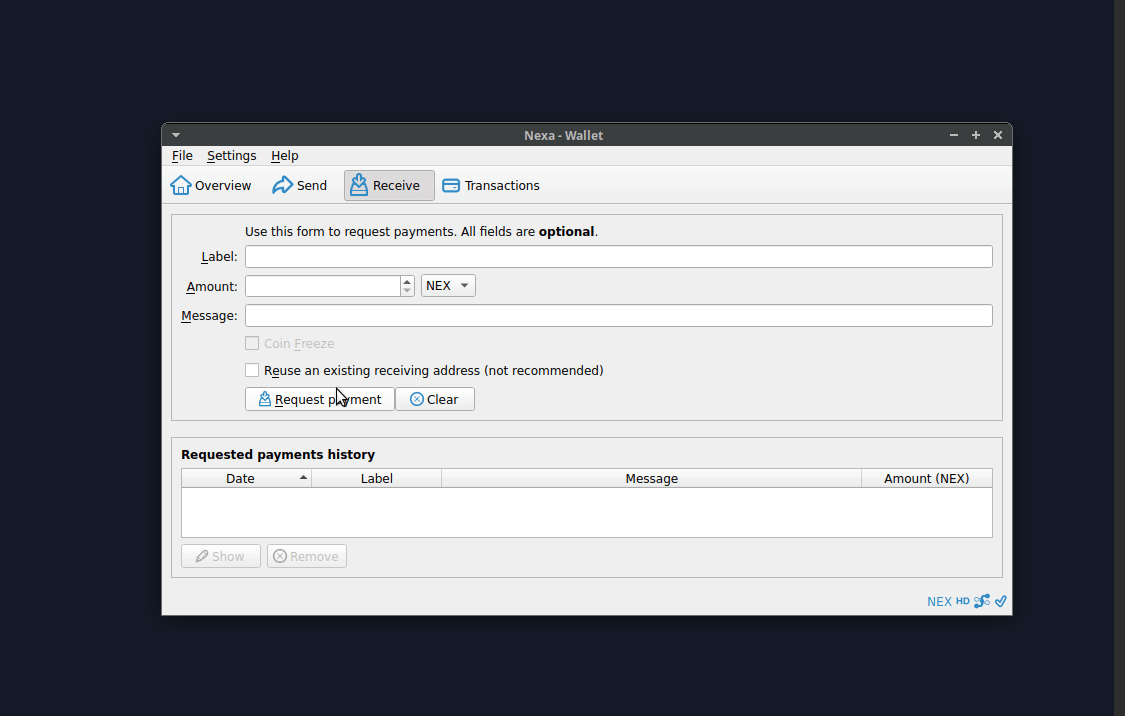This screenshot has height=716, width=1125.
Task: Click the NEX unit status bar label
Action: 939,602
